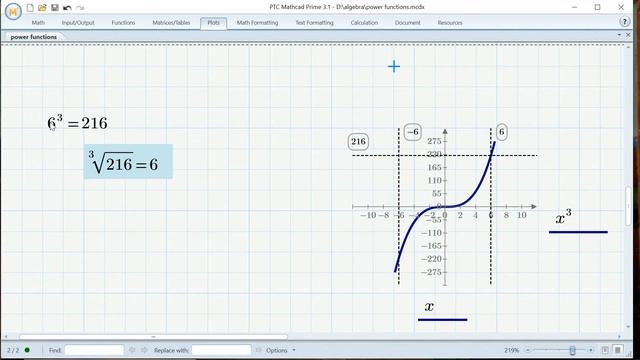Screen dimensions: 640x360
Task: Click inside the Replace with field
Action: [221, 350]
